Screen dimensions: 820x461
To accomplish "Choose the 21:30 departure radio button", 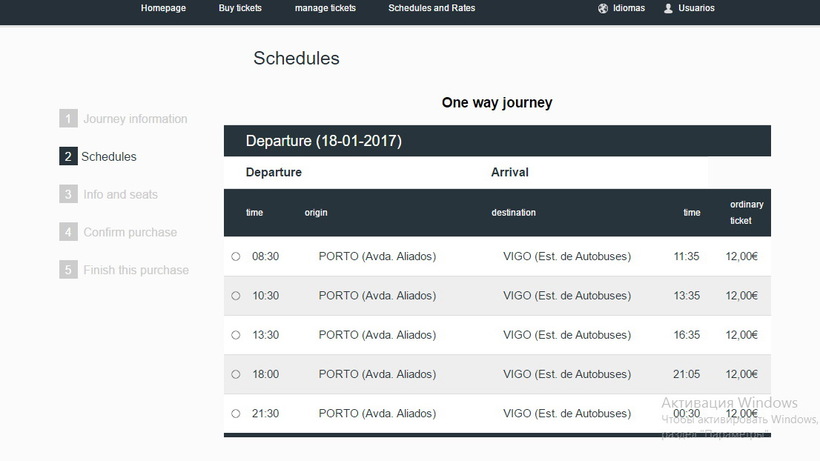I will pyautogui.click(x=236, y=413).
